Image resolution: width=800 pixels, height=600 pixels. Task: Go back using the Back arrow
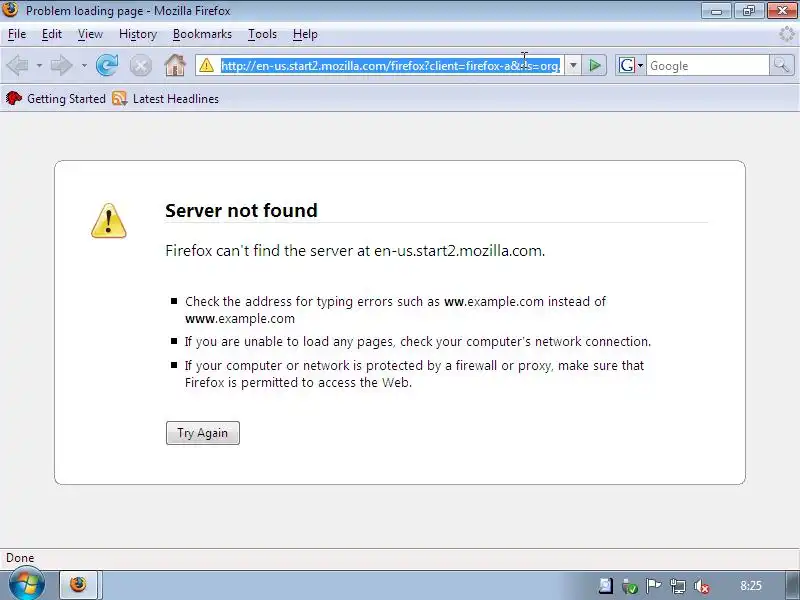click(x=18, y=65)
